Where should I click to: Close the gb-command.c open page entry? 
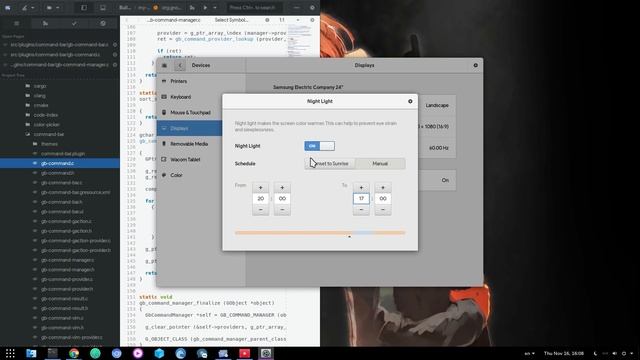pos(115,54)
